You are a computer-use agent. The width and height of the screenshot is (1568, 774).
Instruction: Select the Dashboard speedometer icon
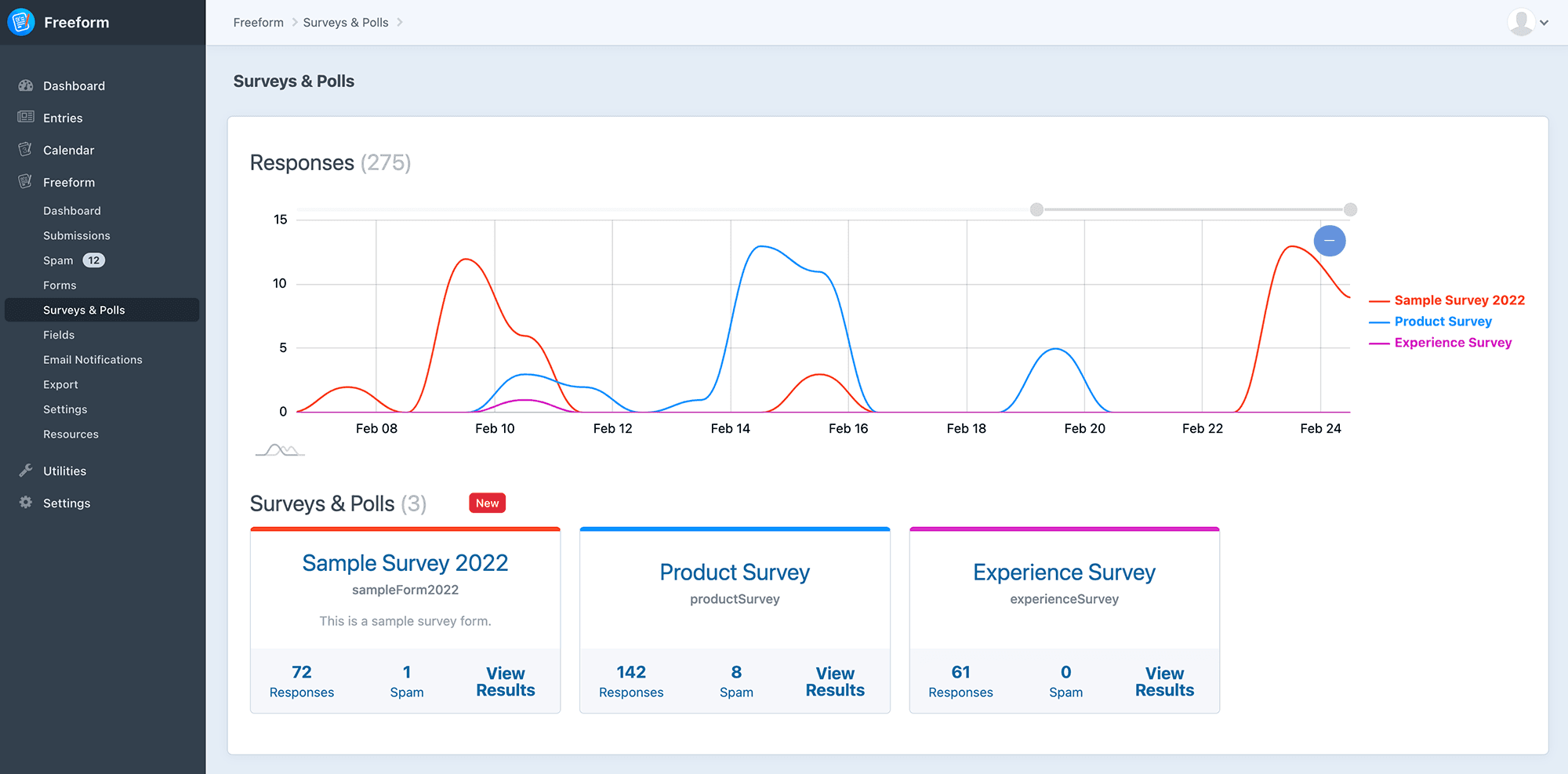(26, 85)
